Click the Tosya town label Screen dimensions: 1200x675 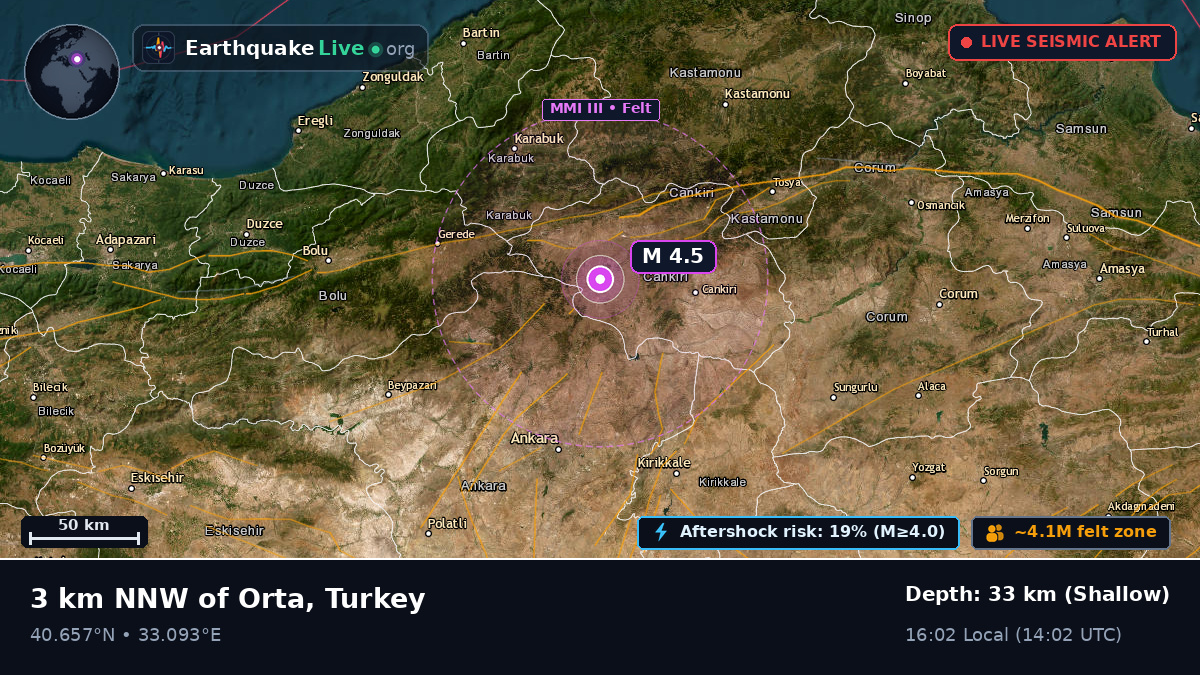[786, 183]
